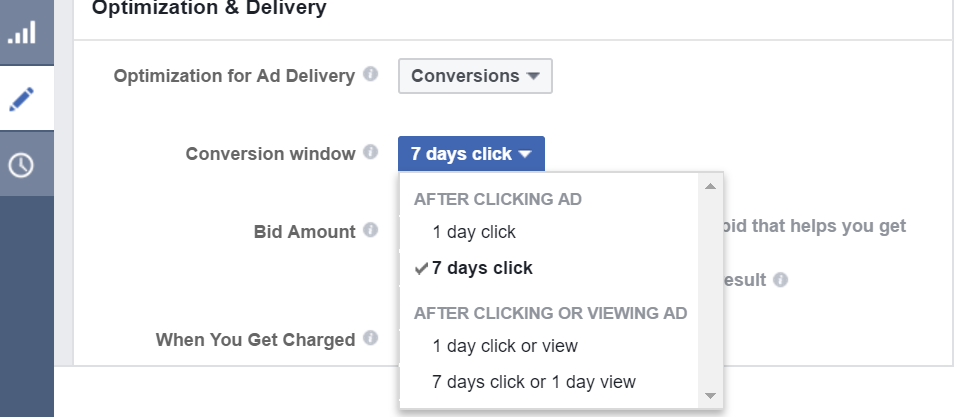Click info icon beside Optimization for Ad Delivery
This screenshot has width=954, height=417.
click(x=371, y=74)
